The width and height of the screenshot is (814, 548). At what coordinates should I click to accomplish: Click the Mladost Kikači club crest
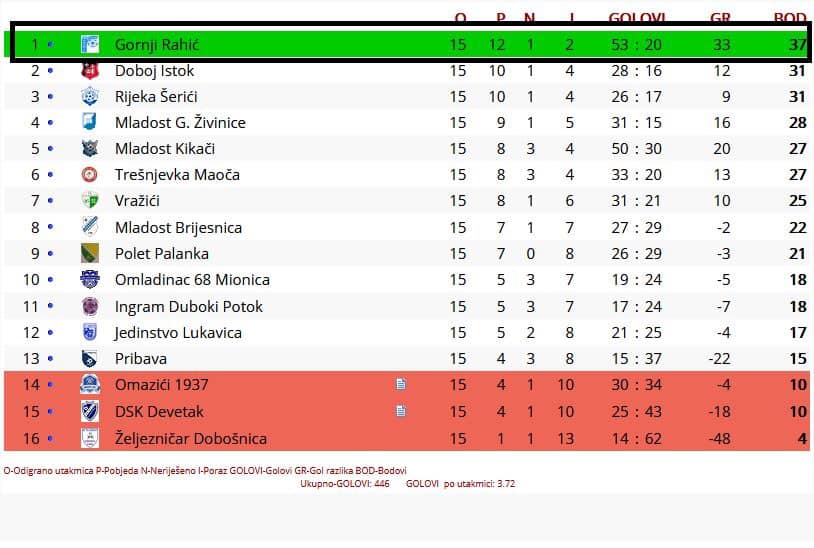coord(90,148)
